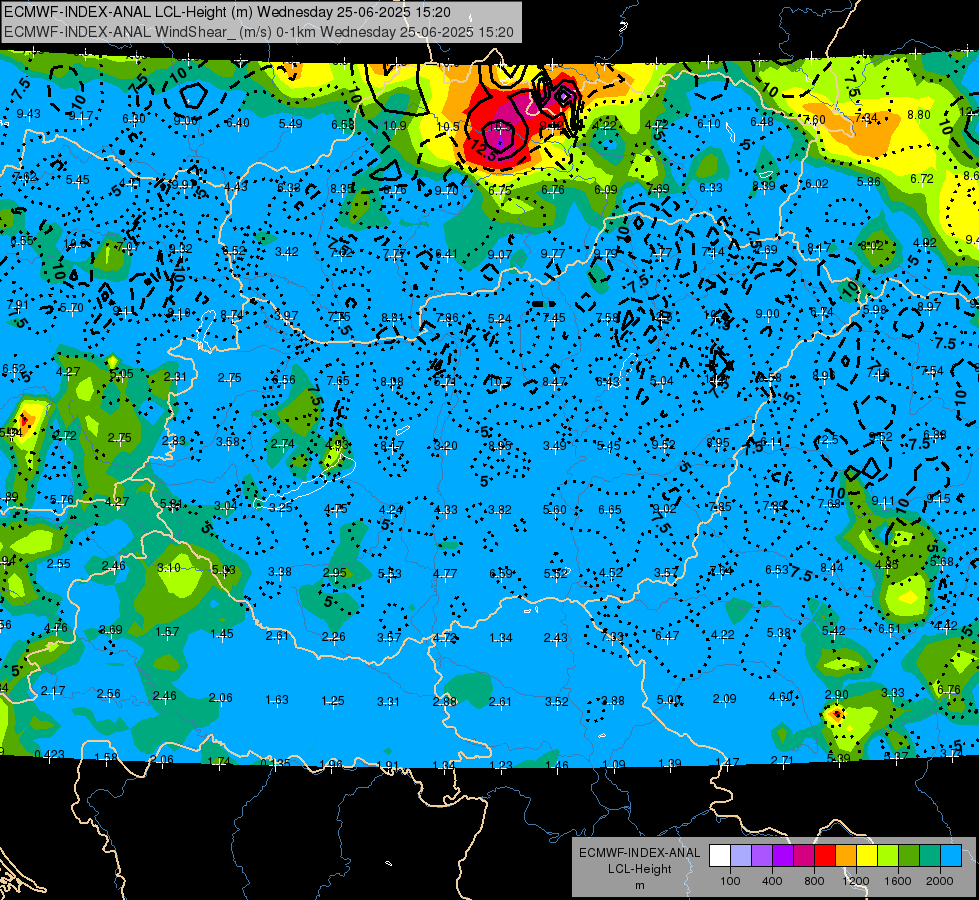The height and width of the screenshot is (900, 979).
Task: Click the wind shear value '2.26'
Action: [x=333, y=637]
